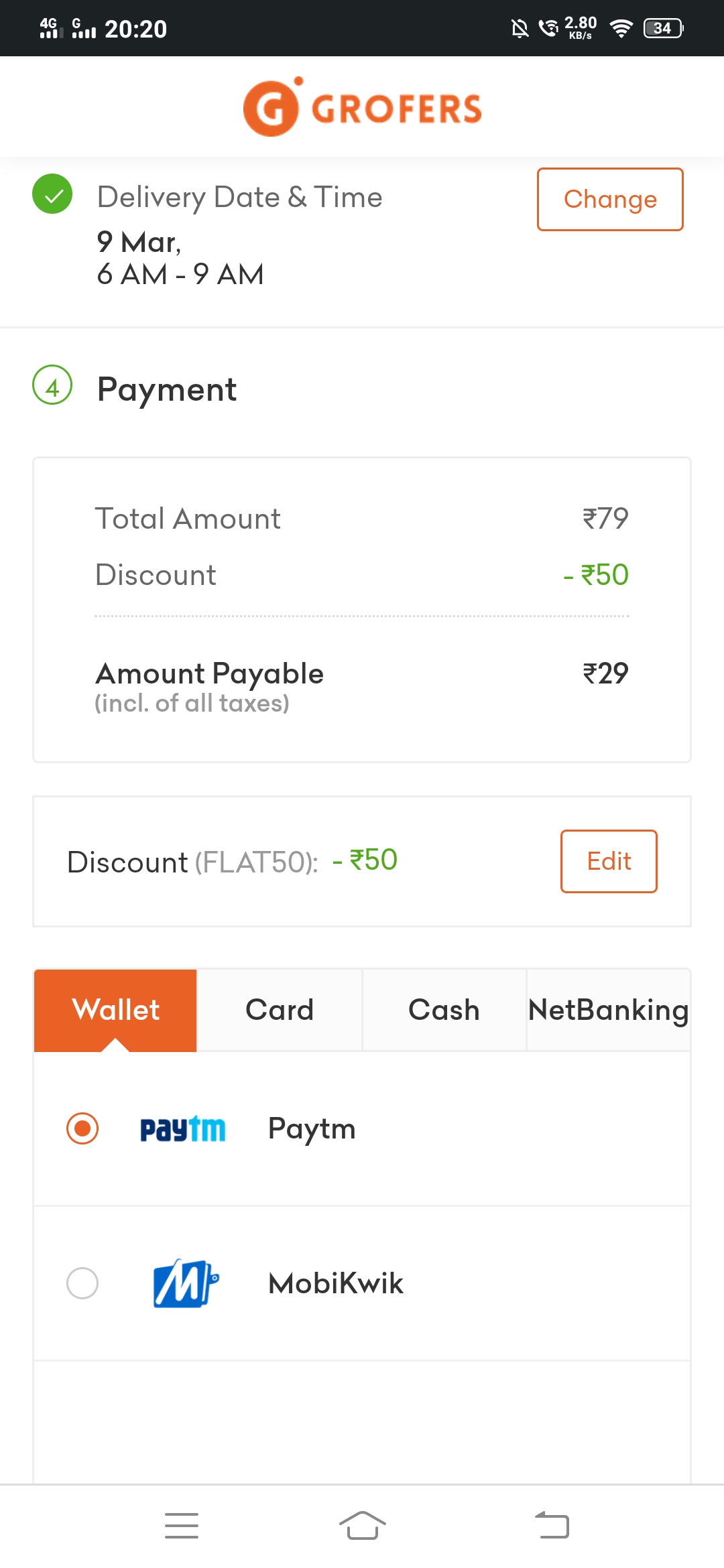The image size is (724, 1568).
Task: Tap the Android back navigation icon
Action: (x=552, y=1526)
